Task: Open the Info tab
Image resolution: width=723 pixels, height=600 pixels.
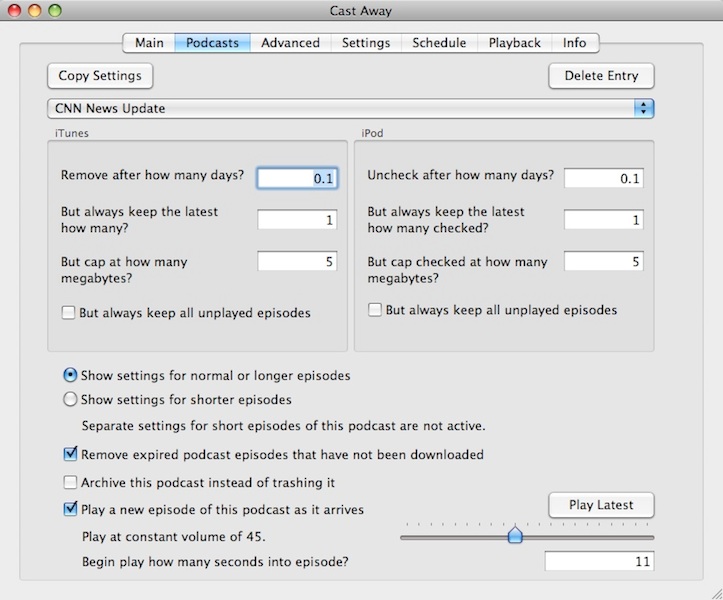Action: coord(574,43)
